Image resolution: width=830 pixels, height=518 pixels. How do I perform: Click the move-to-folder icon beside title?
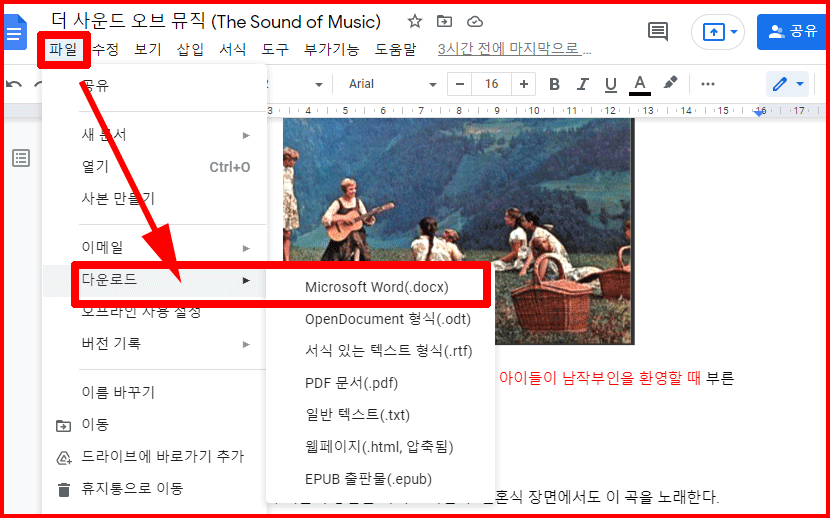point(444,21)
